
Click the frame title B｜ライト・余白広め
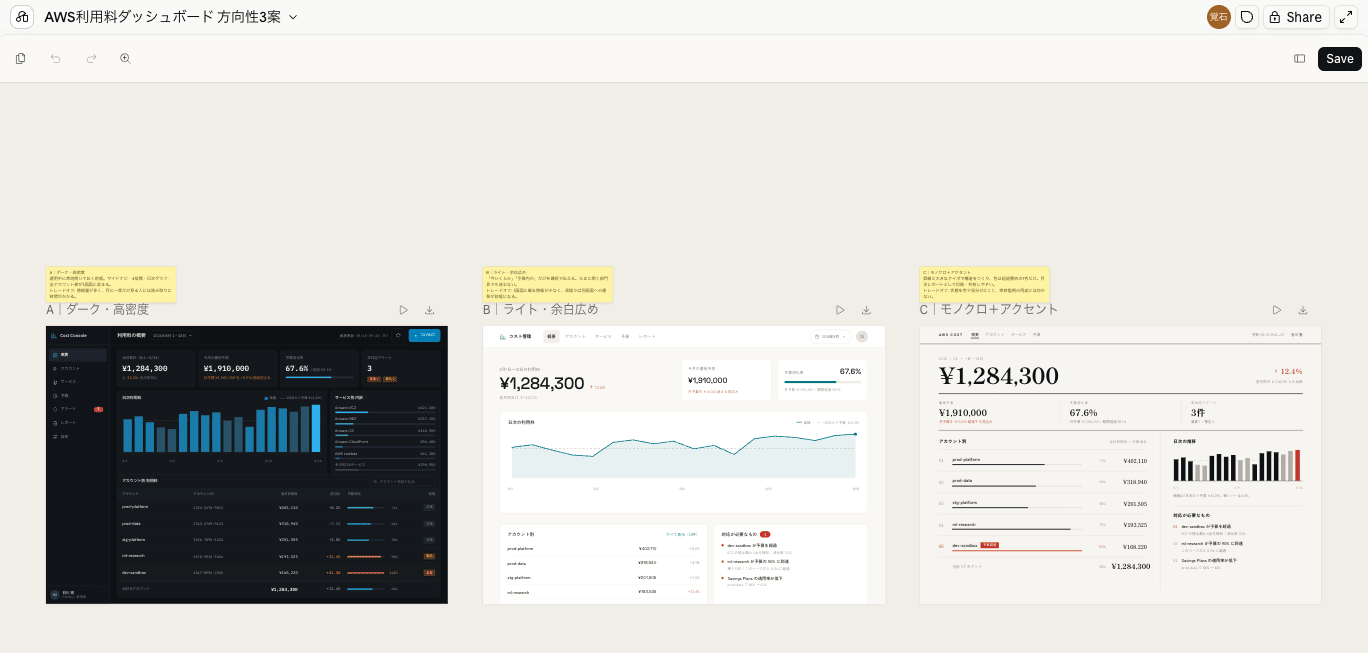click(541, 310)
